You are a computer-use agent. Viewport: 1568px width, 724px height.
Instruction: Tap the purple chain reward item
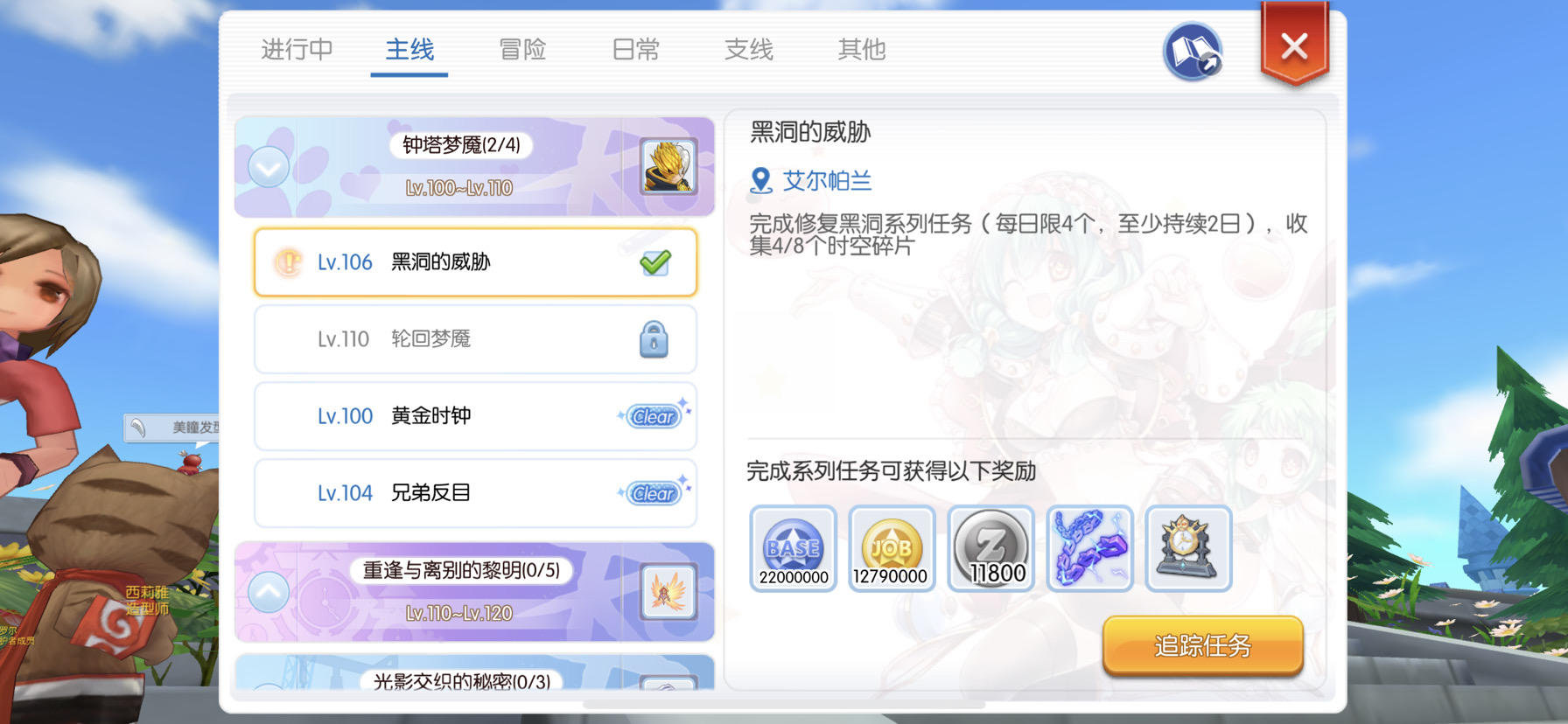click(1090, 548)
